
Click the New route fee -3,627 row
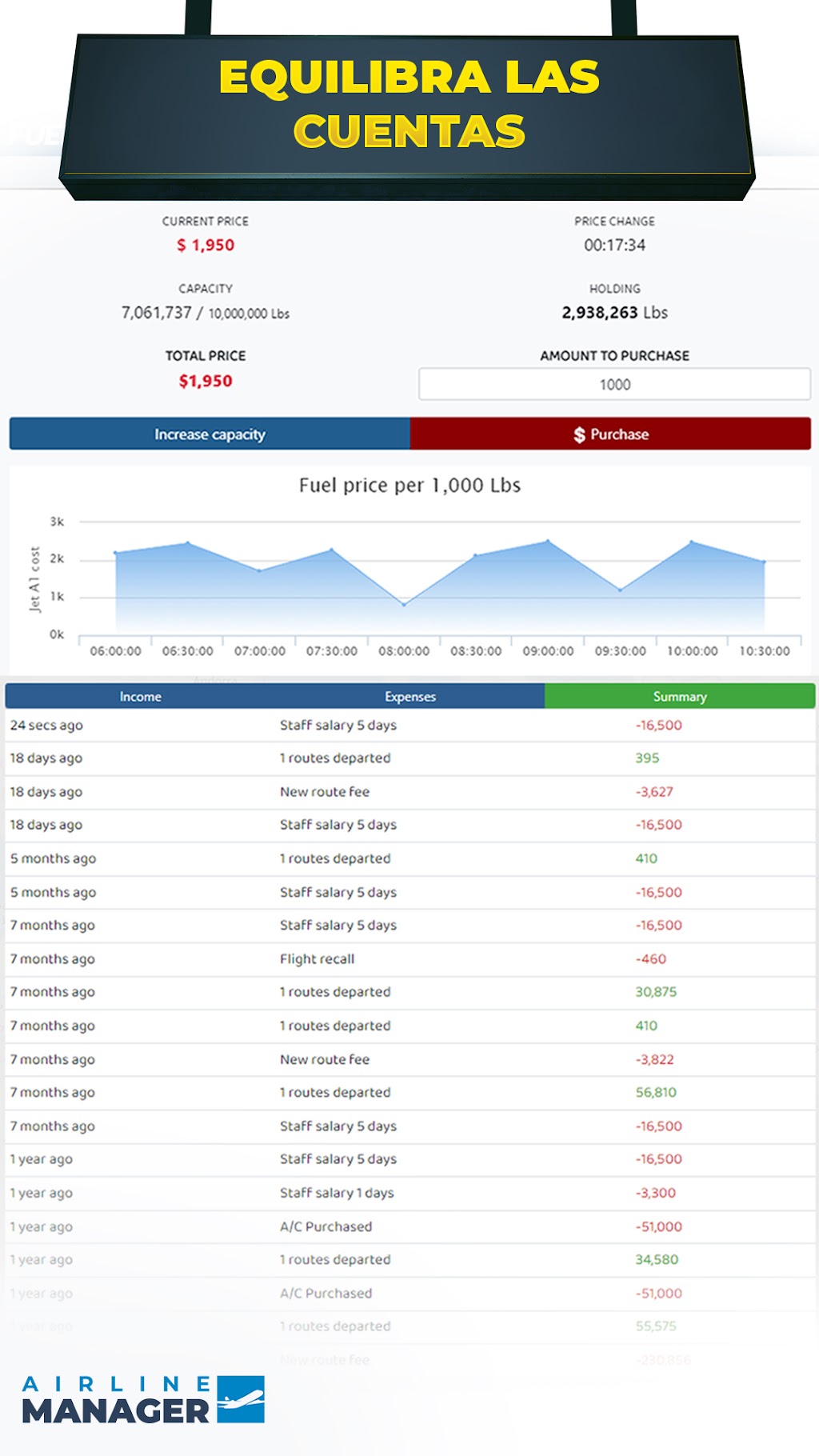coord(409,792)
